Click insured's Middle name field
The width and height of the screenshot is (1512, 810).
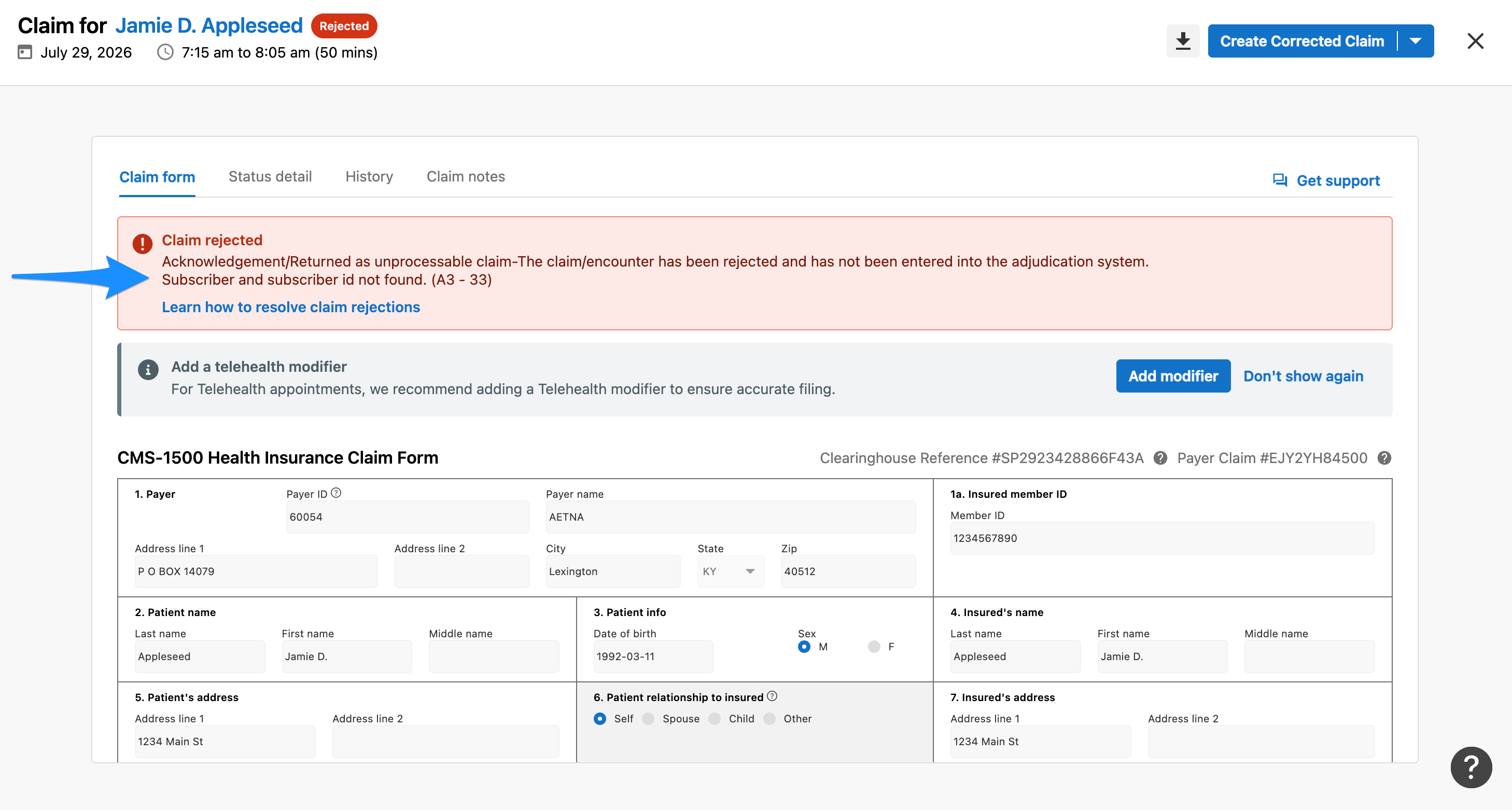[1309, 656]
